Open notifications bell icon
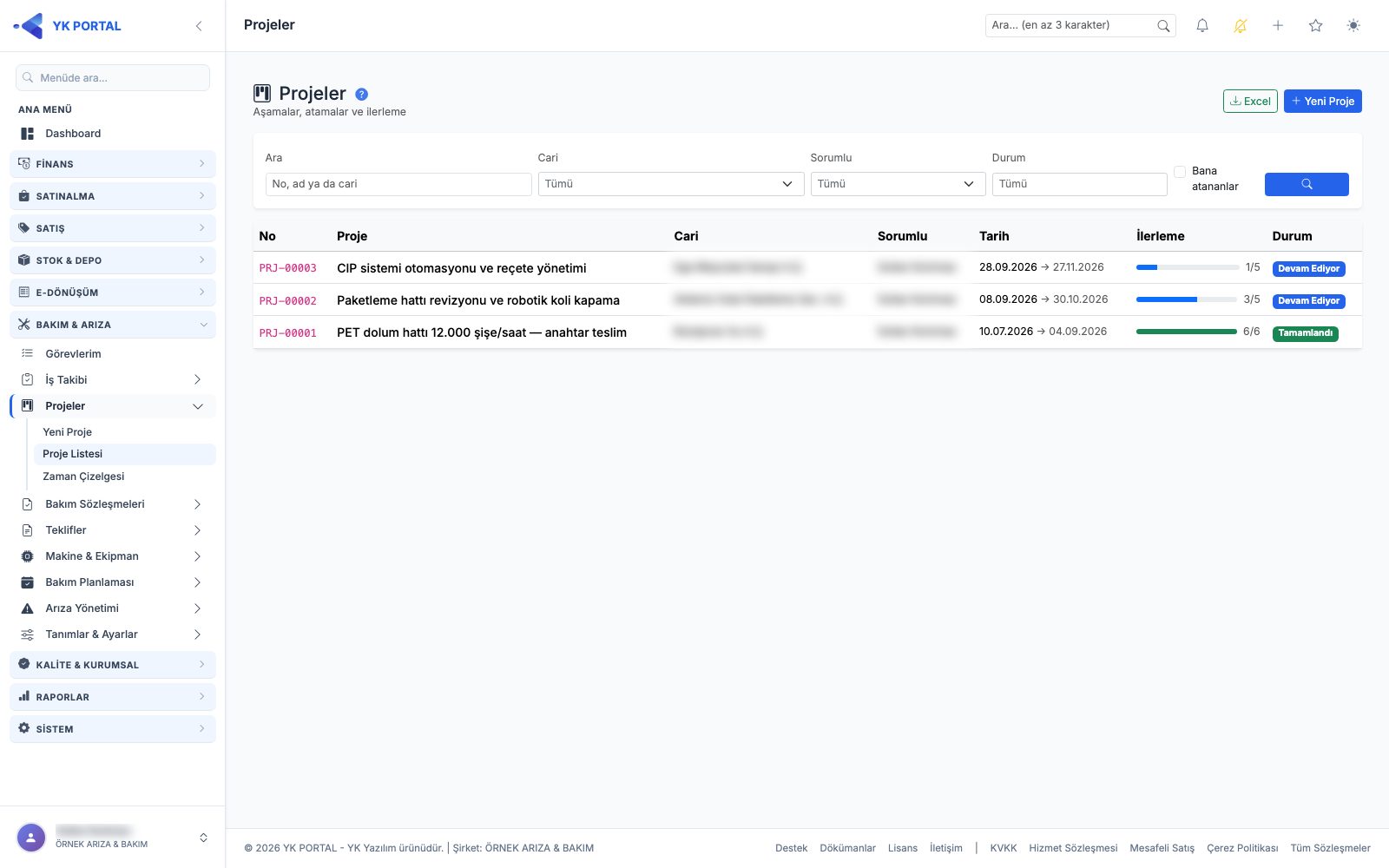The height and width of the screenshot is (868, 1389). point(1202,26)
